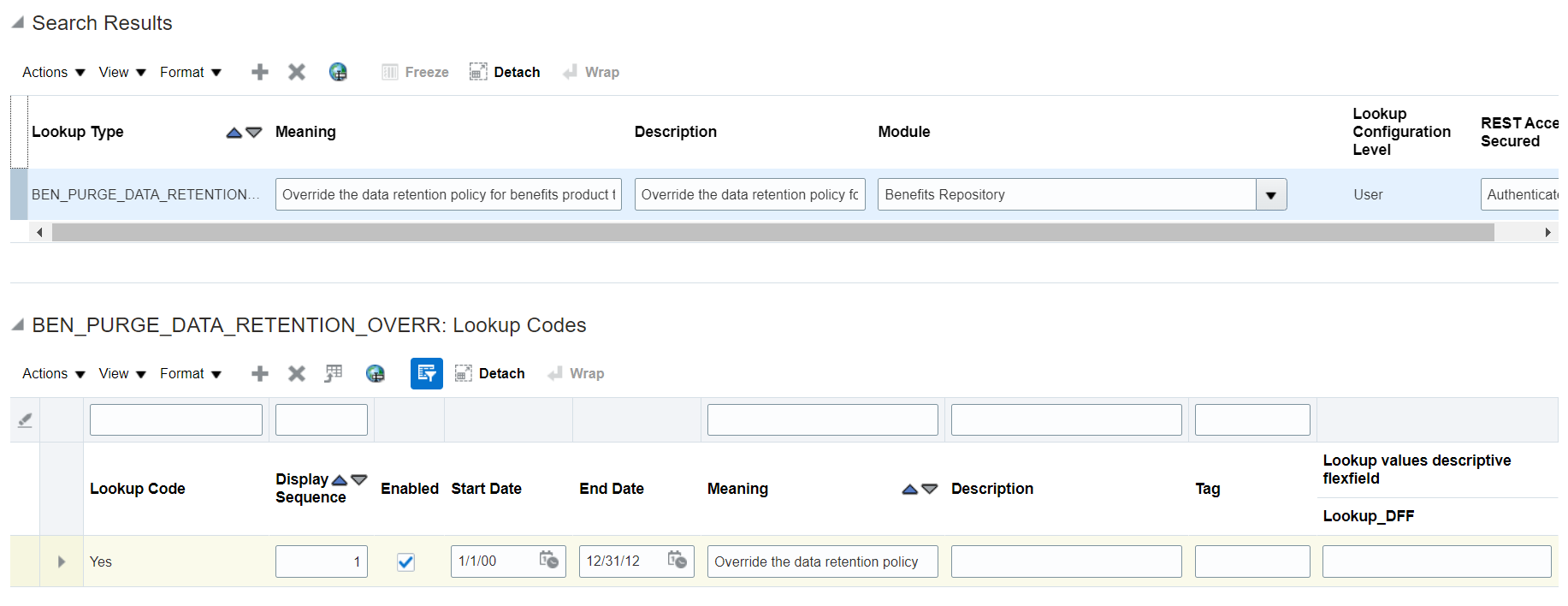The image size is (1568, 606).
Task: Click Detach button in Lookup Codes toolbar
Action: (490, 374)
